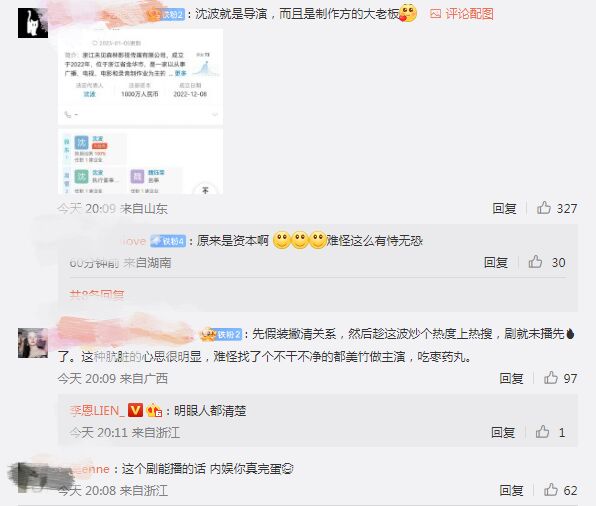Like 李恩LIEN_'s reply with 1 like
The width and height of the screenshot is (596, 506).
click(542, 432)
